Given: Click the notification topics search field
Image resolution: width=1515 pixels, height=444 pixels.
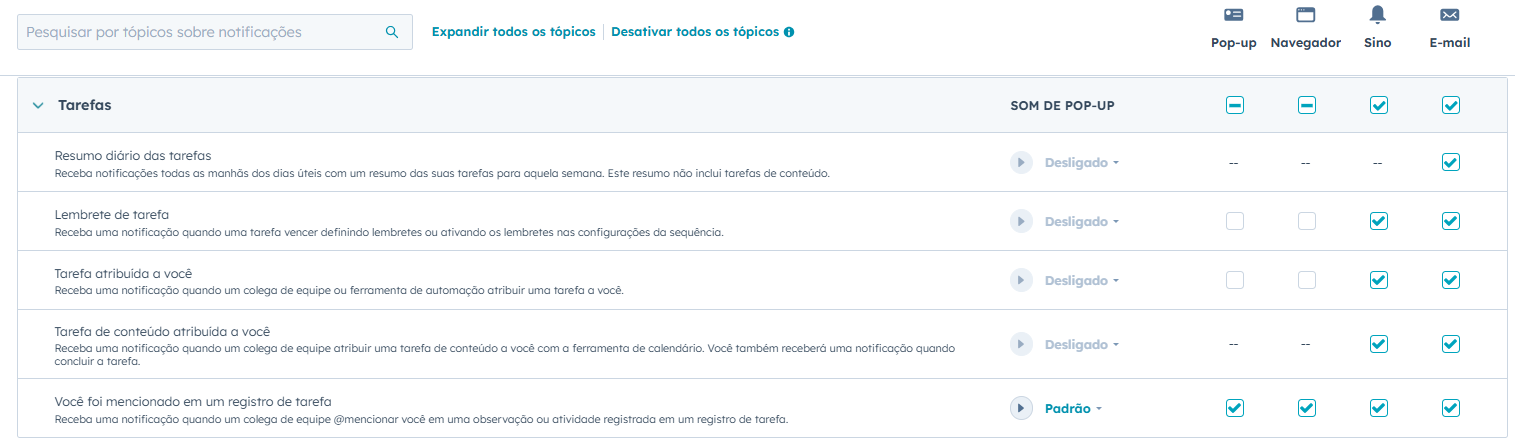Looking at the screenshot, I should tap(200, 32).
